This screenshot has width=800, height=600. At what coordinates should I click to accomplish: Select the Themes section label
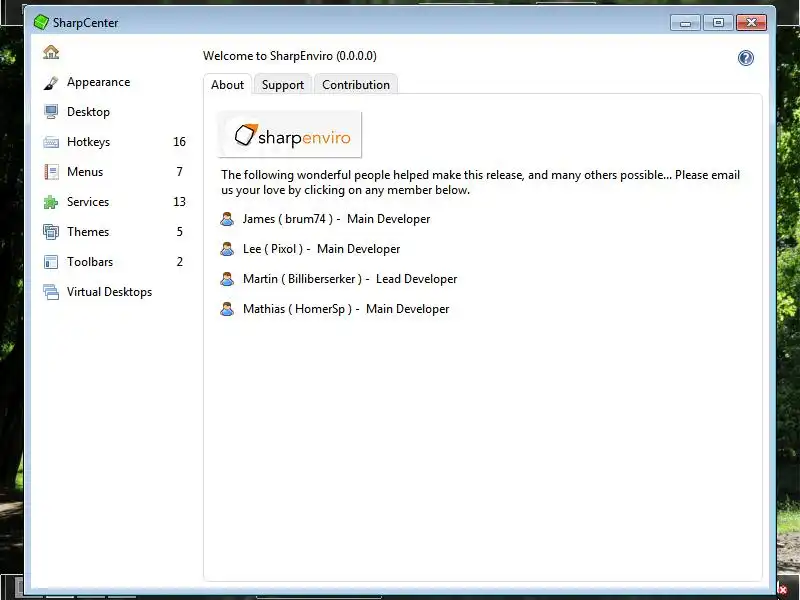88,232
